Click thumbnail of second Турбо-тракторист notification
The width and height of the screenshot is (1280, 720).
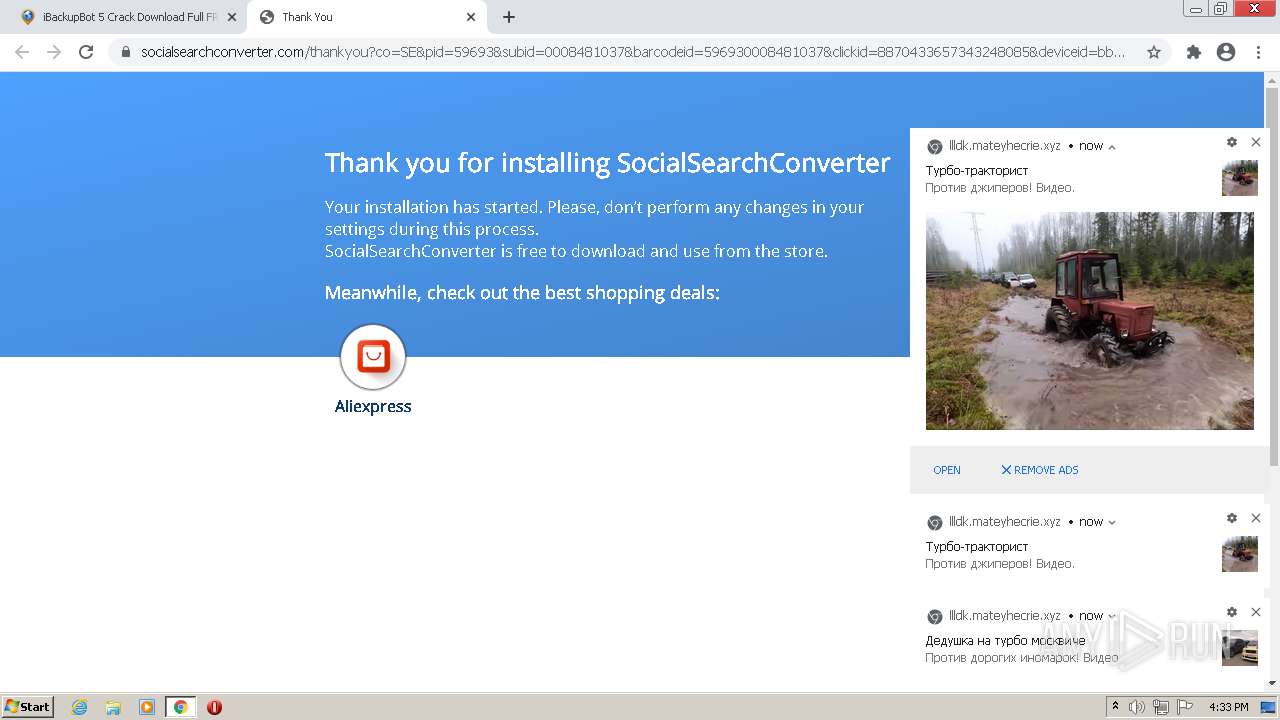point(1240,554)
